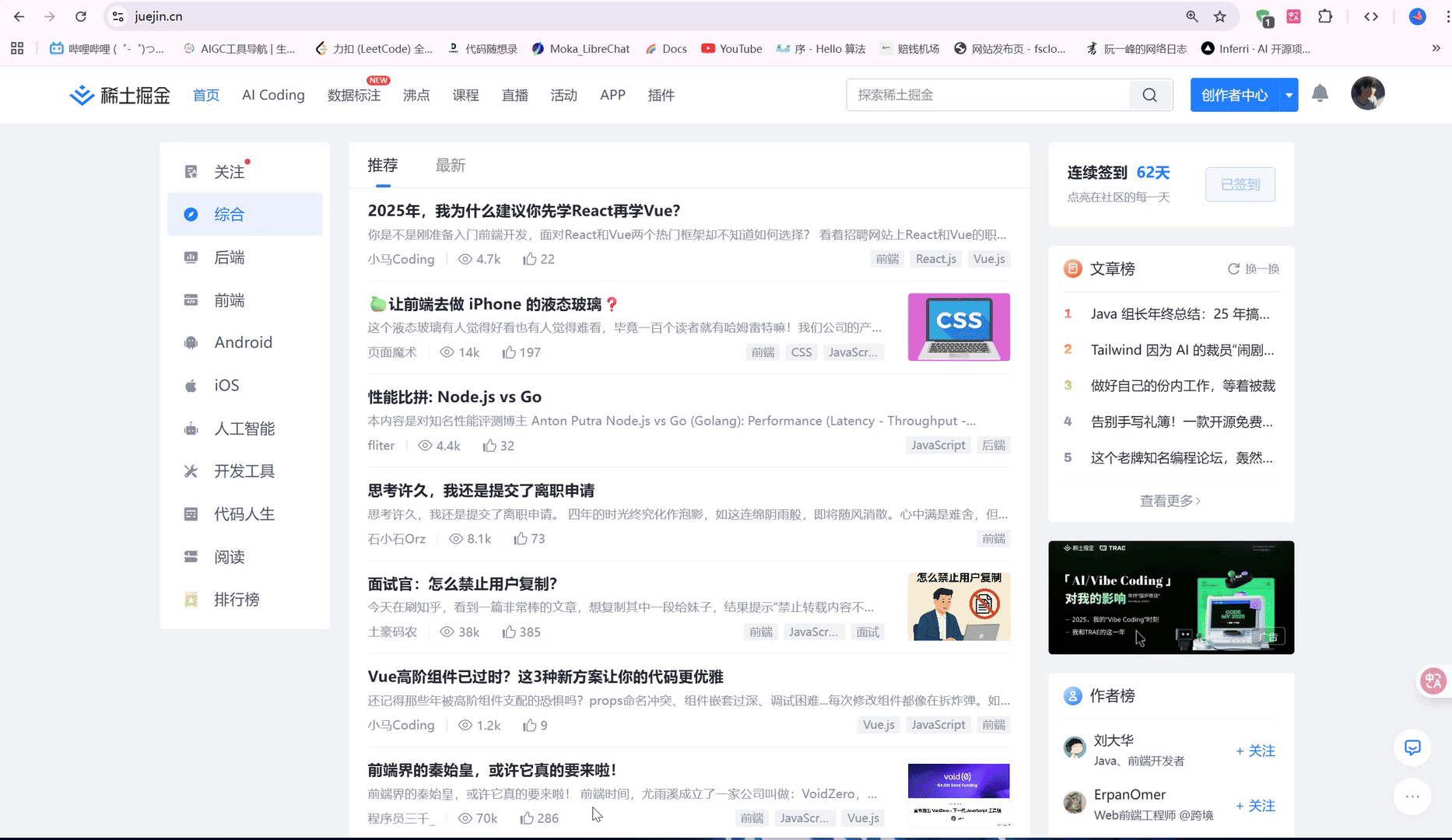
Task: Expand the 创作者中心 dropdown arrow
Action: point(1289,95)
